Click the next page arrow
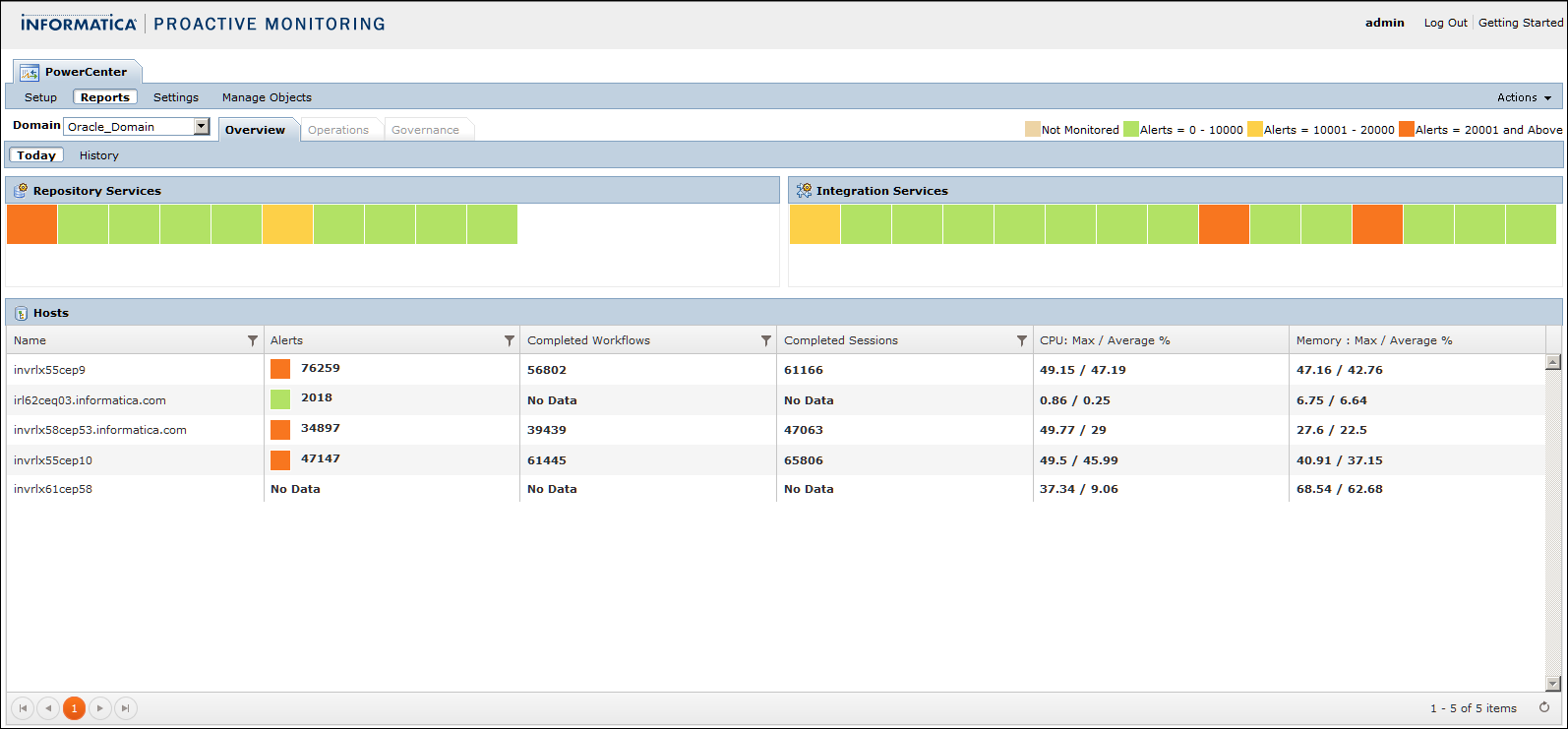The height and width of the screenshot is (729, 1568). (x=99, y=708)
